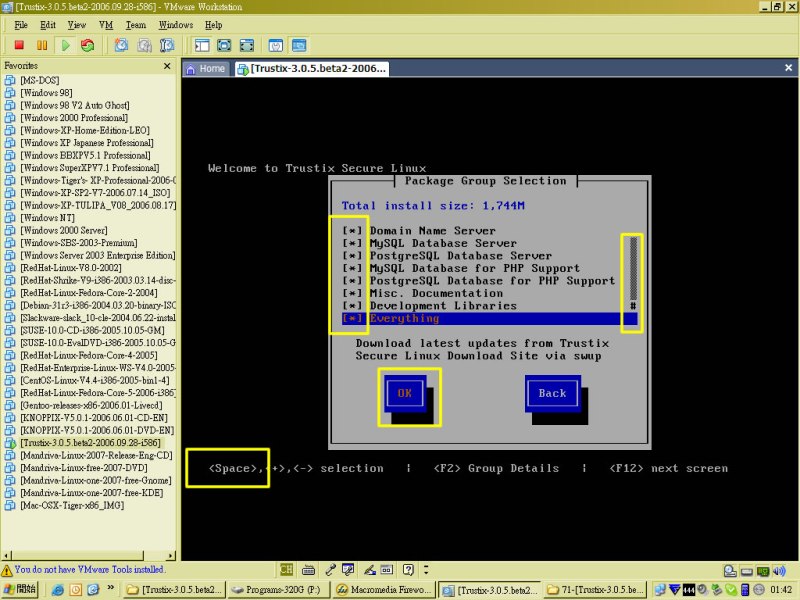Screen dimensions: 800x600
Task: Select [Trustix-3.0.5.beta2-2006.09.28-i586] in Favorites
Action: [90, 443]
